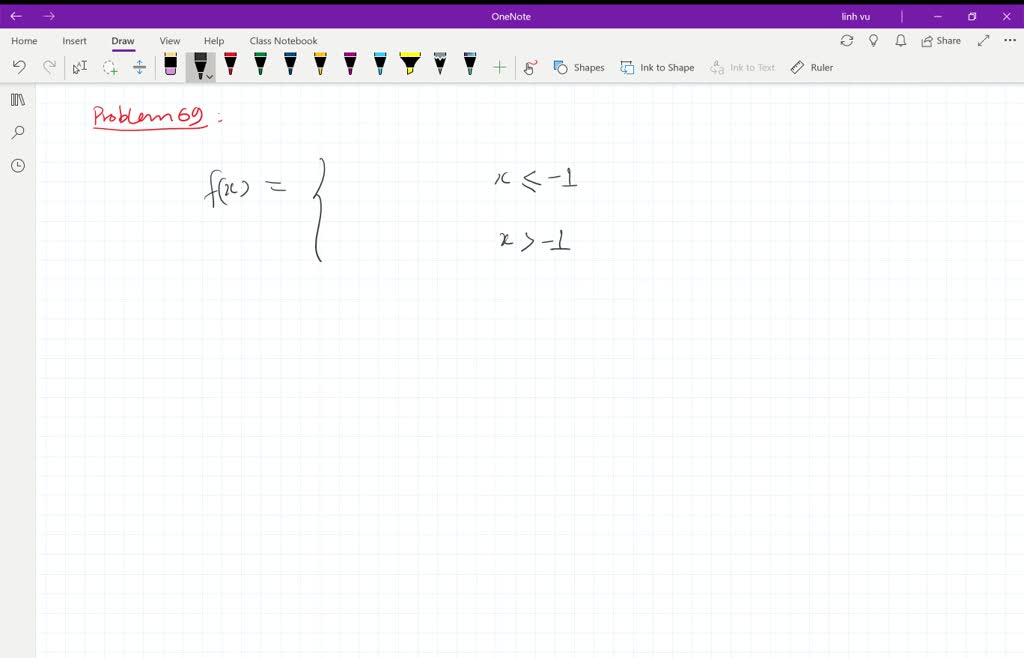The image size is (1024, 658).
Task: Open the Shapes tool
Action: click(579, 67)
